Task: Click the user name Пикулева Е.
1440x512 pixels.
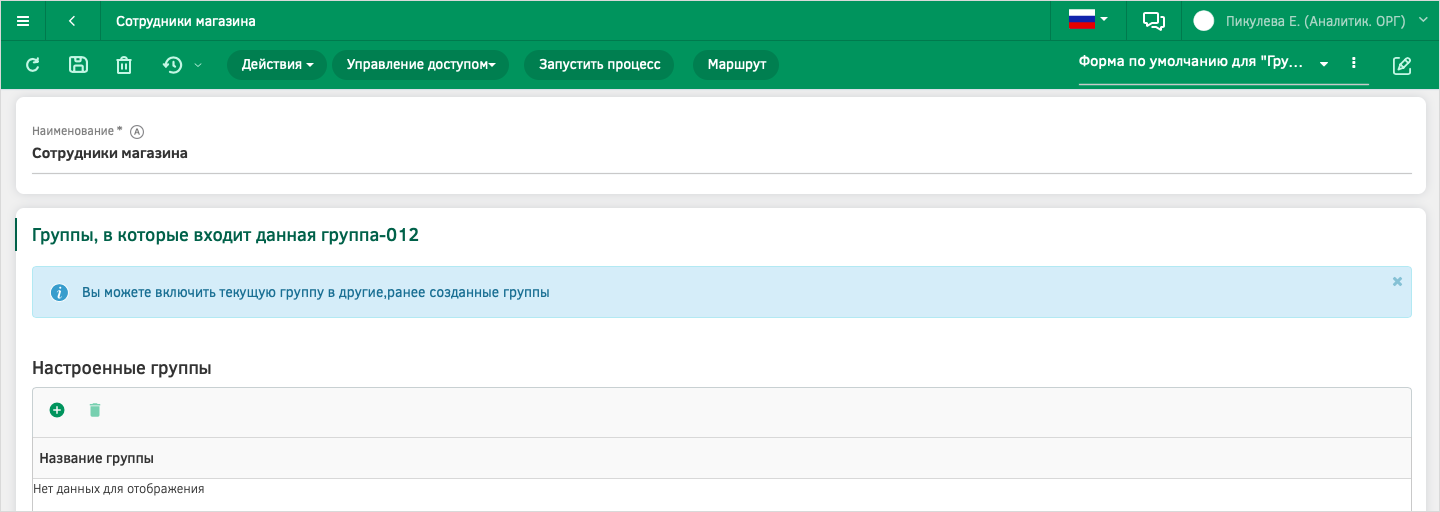Action: point(1316,21)
